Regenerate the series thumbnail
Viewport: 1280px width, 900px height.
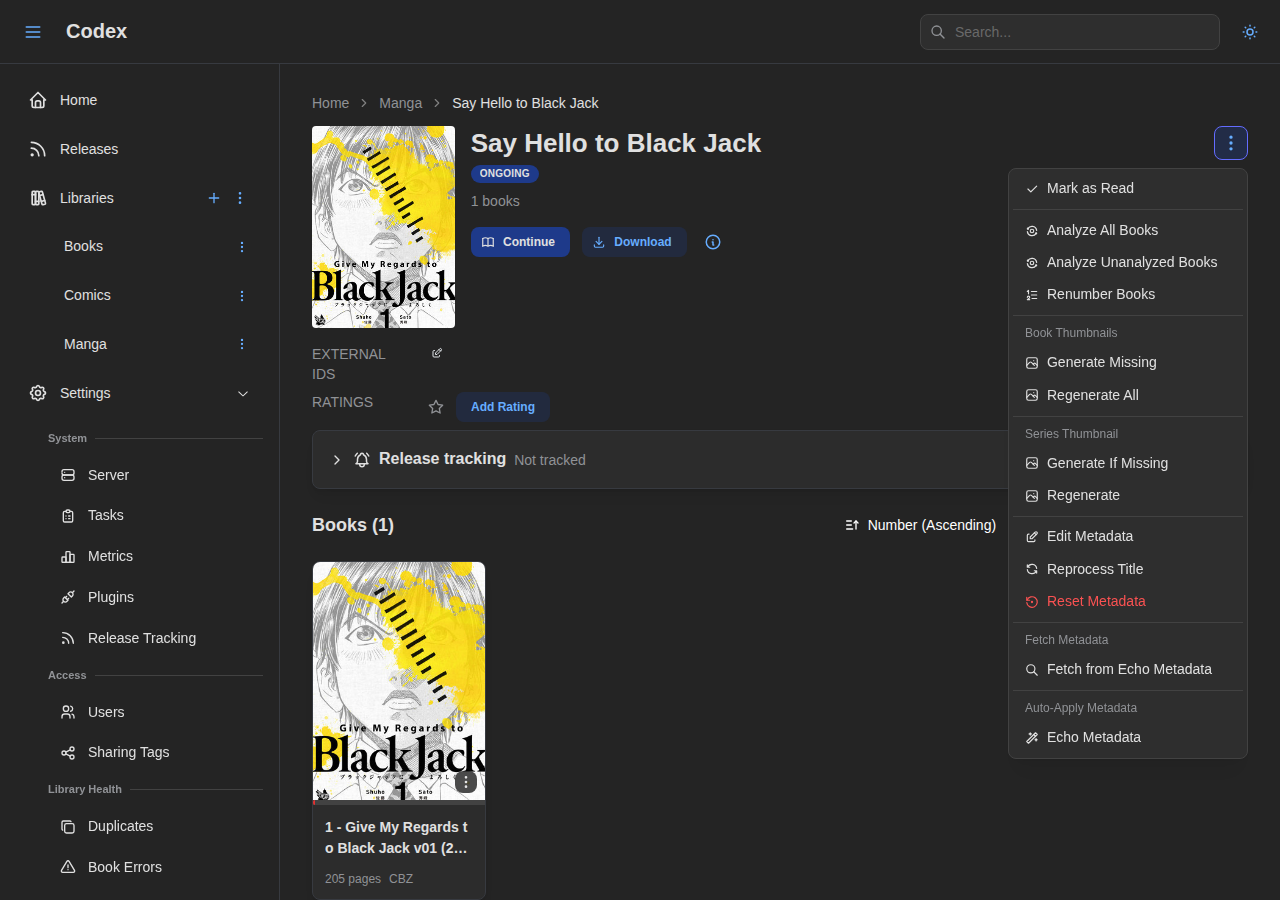tap(1128, 495)
